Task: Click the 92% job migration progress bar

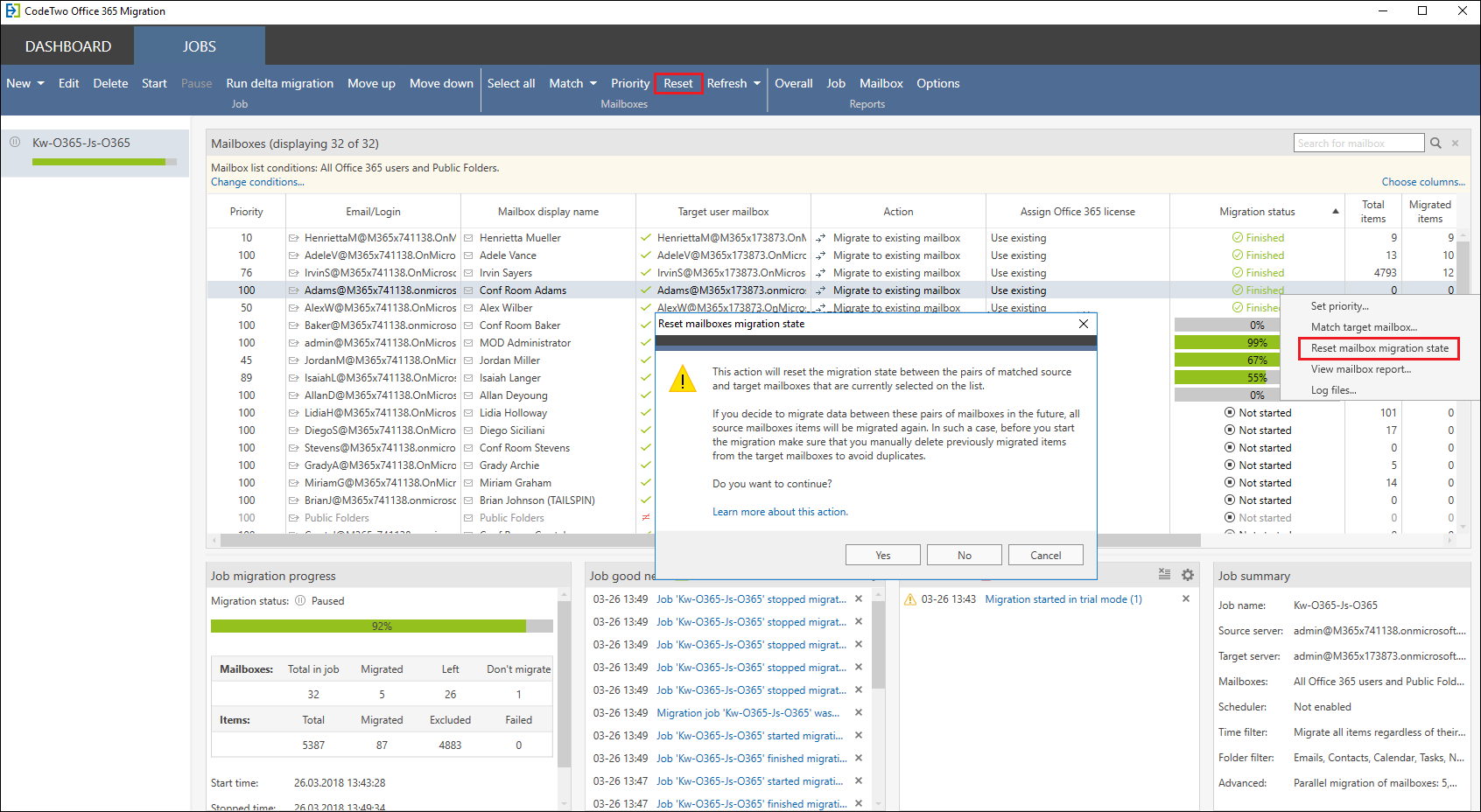Action: [x=381, y=626]
